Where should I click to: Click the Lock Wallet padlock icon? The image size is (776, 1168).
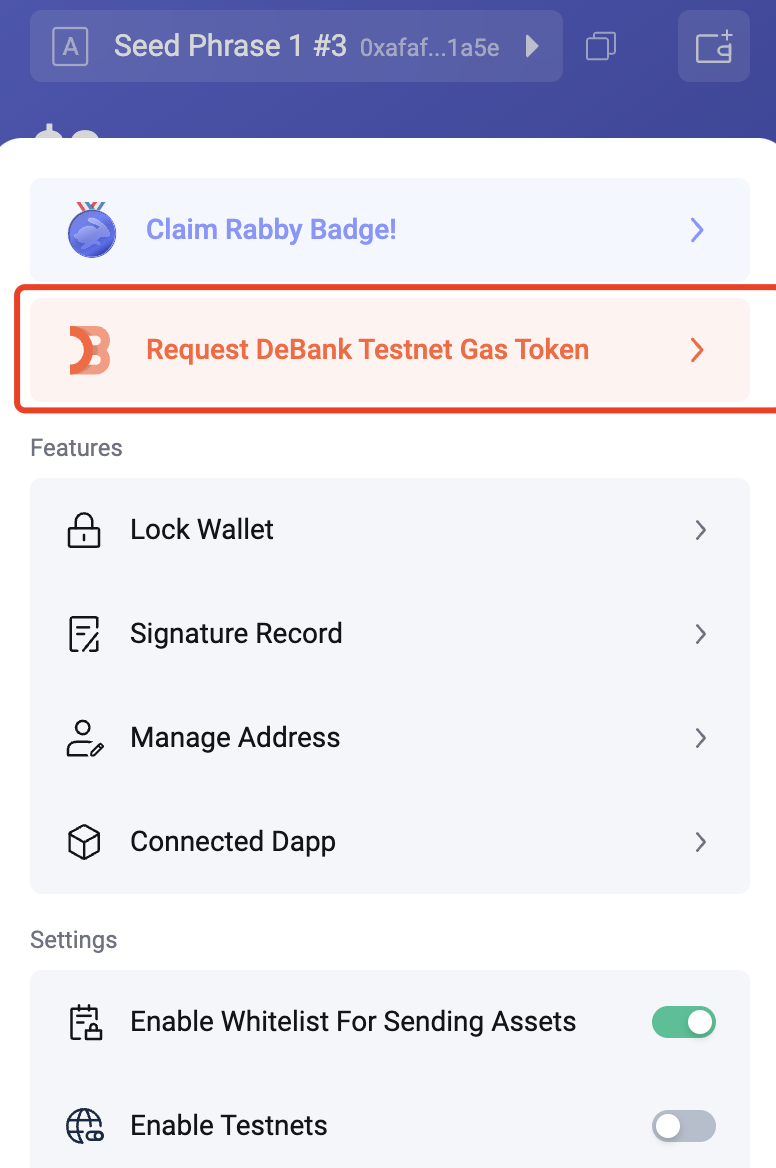[x=84, y=530]
